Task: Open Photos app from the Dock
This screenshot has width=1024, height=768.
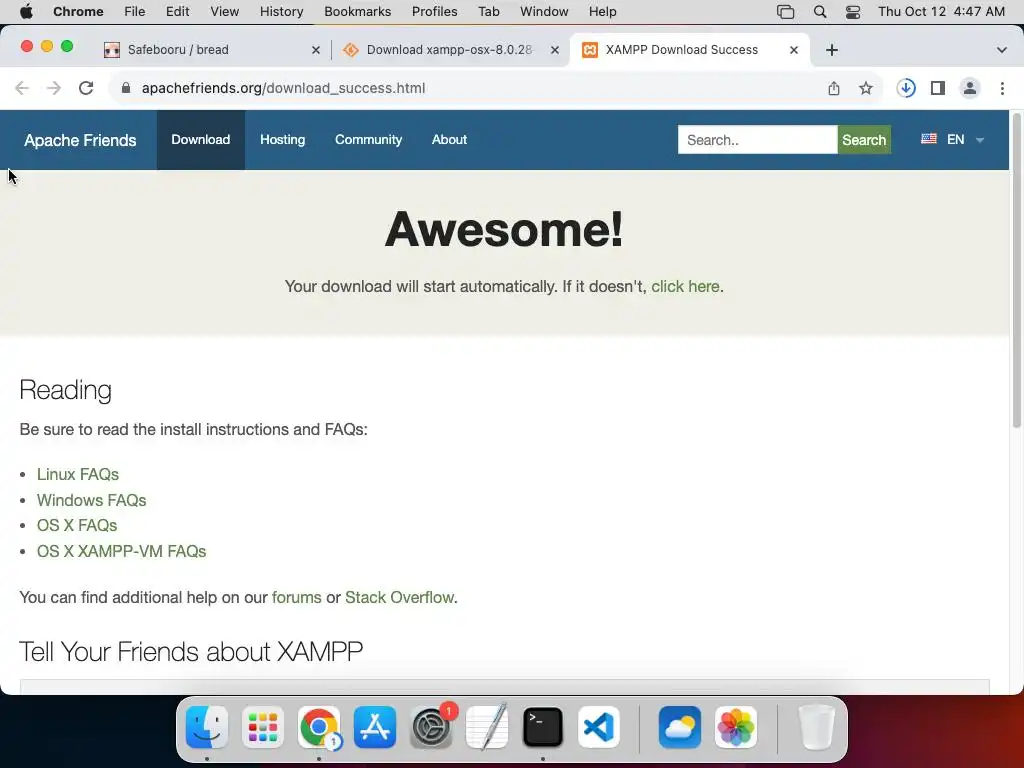Action: tap(736, 727)
